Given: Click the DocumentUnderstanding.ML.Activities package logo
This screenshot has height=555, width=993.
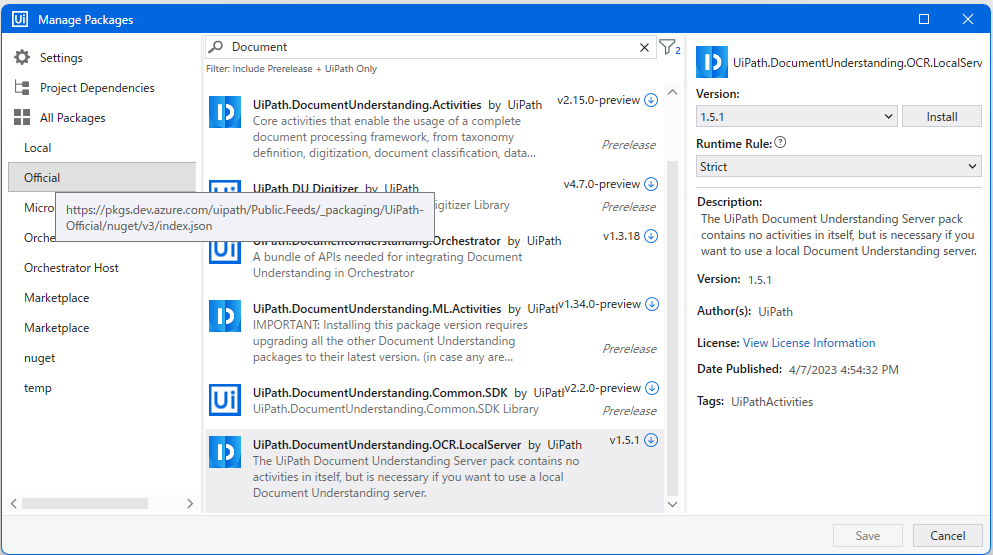Looking at the screenshot, I should click(x=225, y=316).
